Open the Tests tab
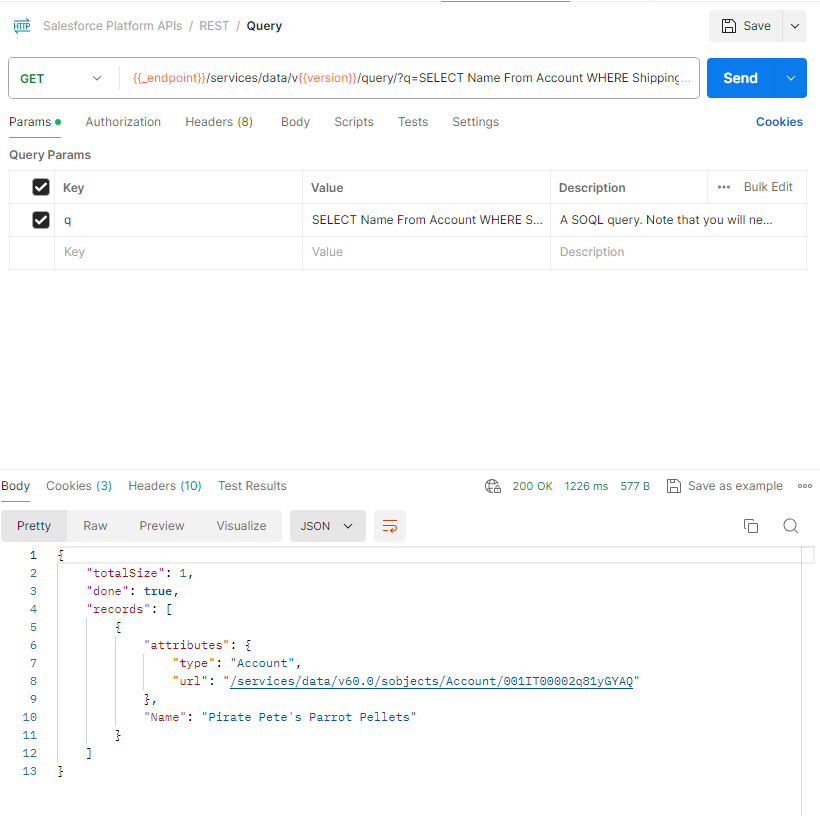Image resolution: width=820 pixels, height=816 pixels. pyautogui.click(x=413, y=122)
